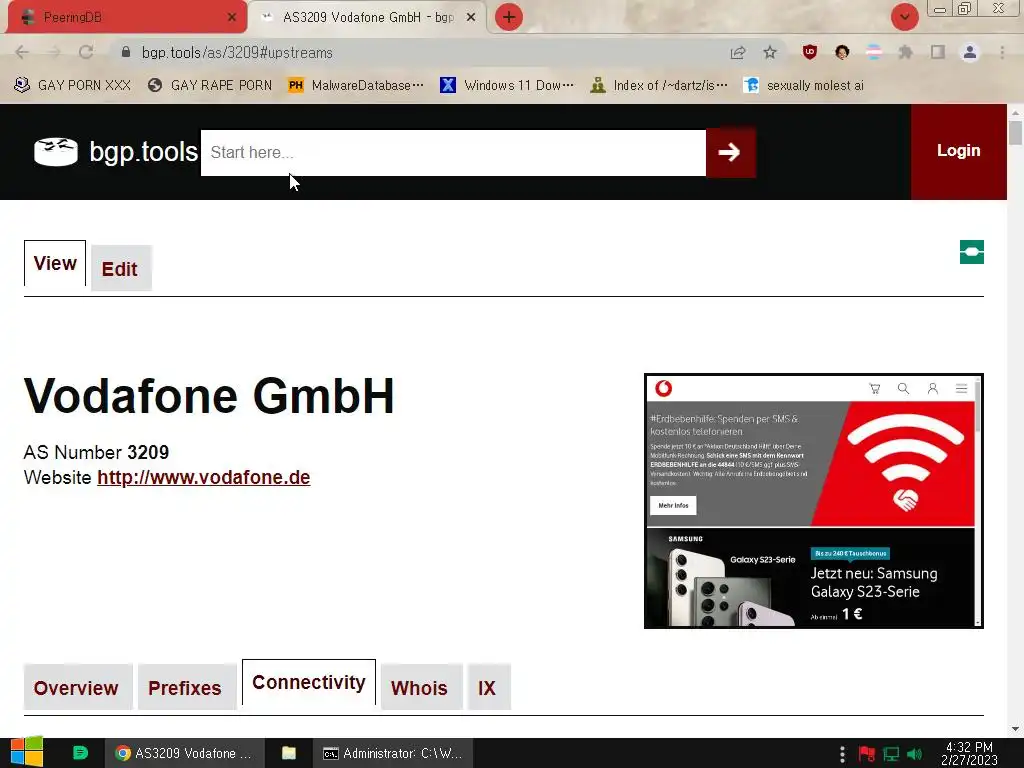The height and width of the screenshot is (768, 1024).
Task: Open the round avatar extension icon
Action: (842, 52)
